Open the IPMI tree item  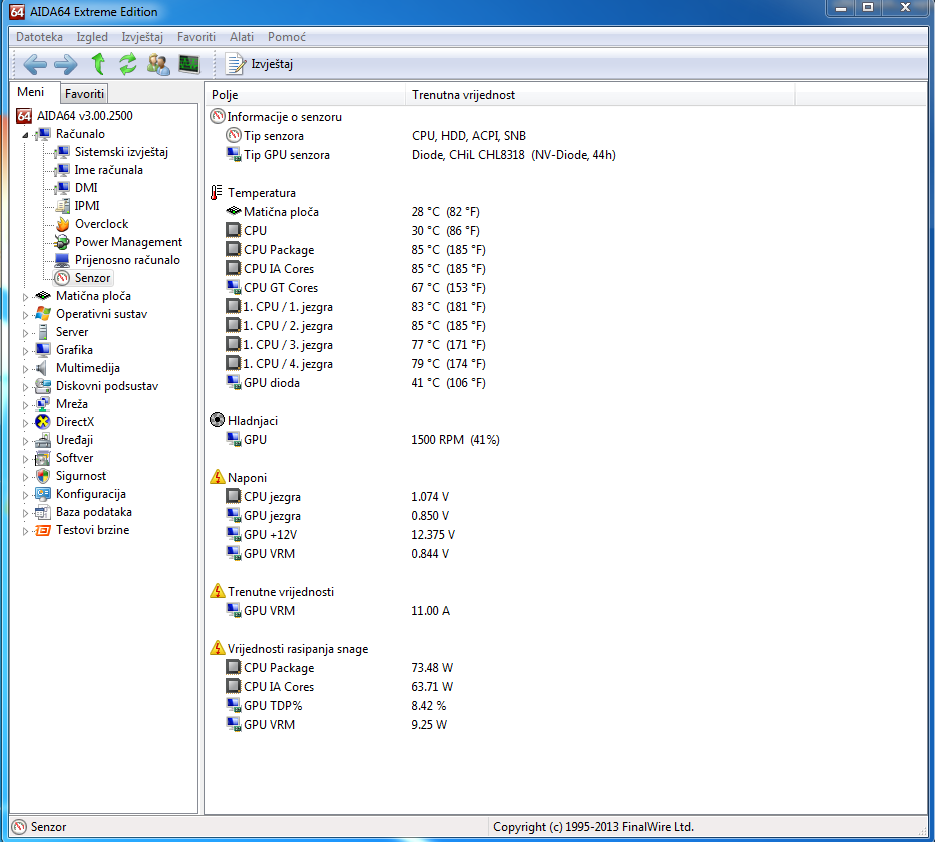point(87,206)
